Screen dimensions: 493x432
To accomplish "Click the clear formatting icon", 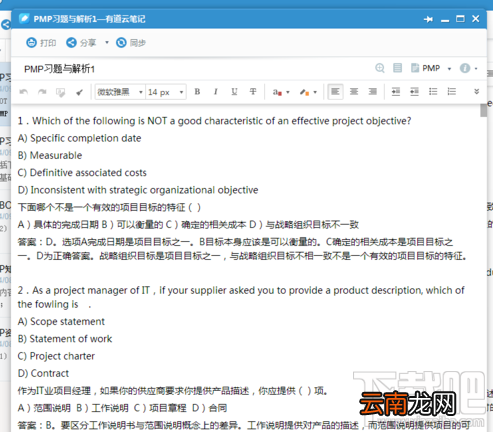I will click(60, 92).
